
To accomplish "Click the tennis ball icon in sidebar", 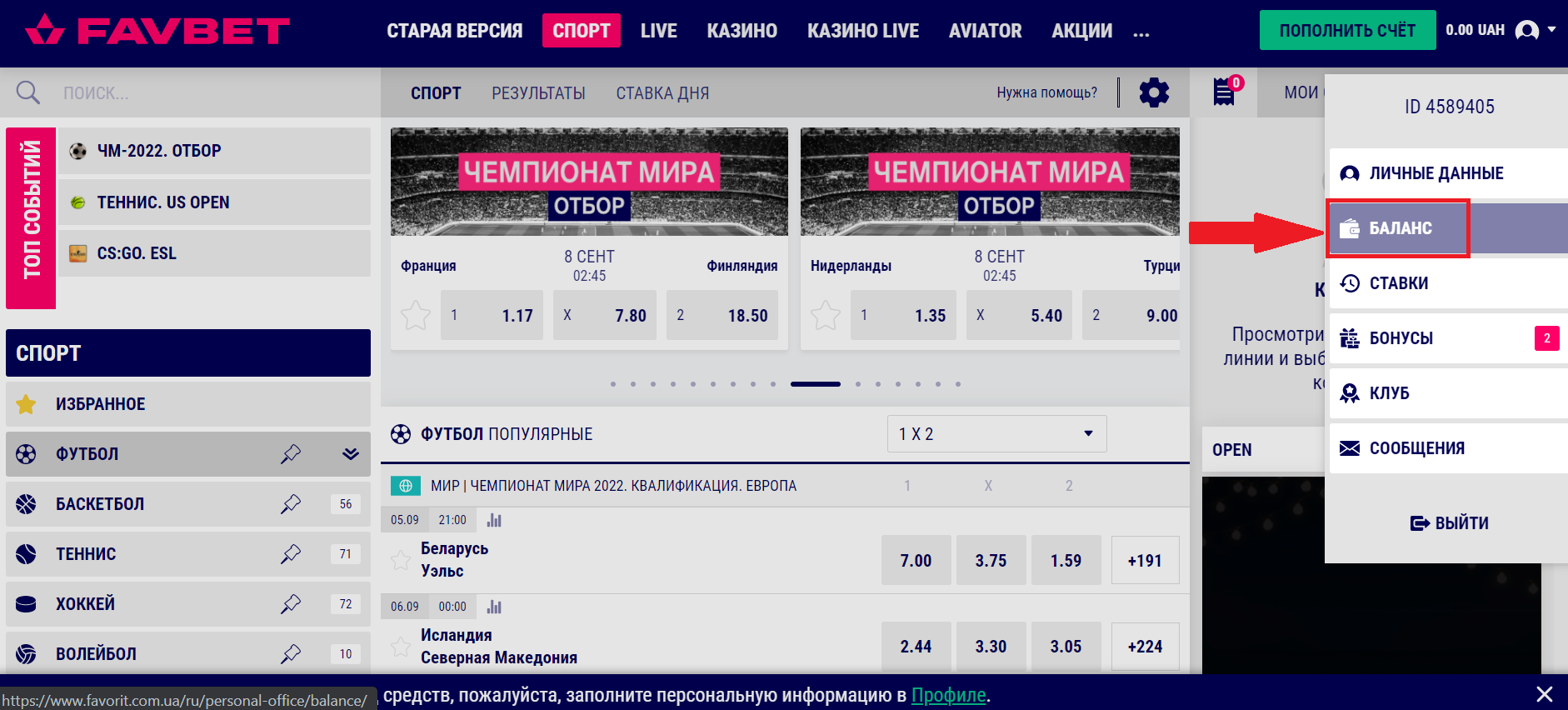I will [26, 554].
